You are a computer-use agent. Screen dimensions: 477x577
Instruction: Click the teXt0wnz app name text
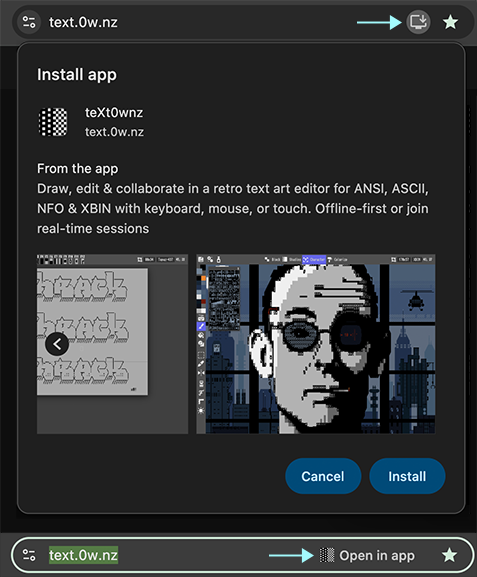point(114,113)
